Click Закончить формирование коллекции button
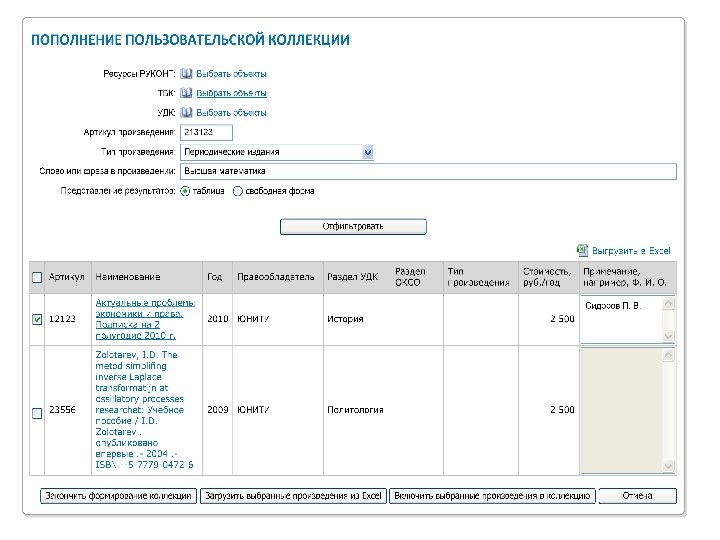 [118, 496]
